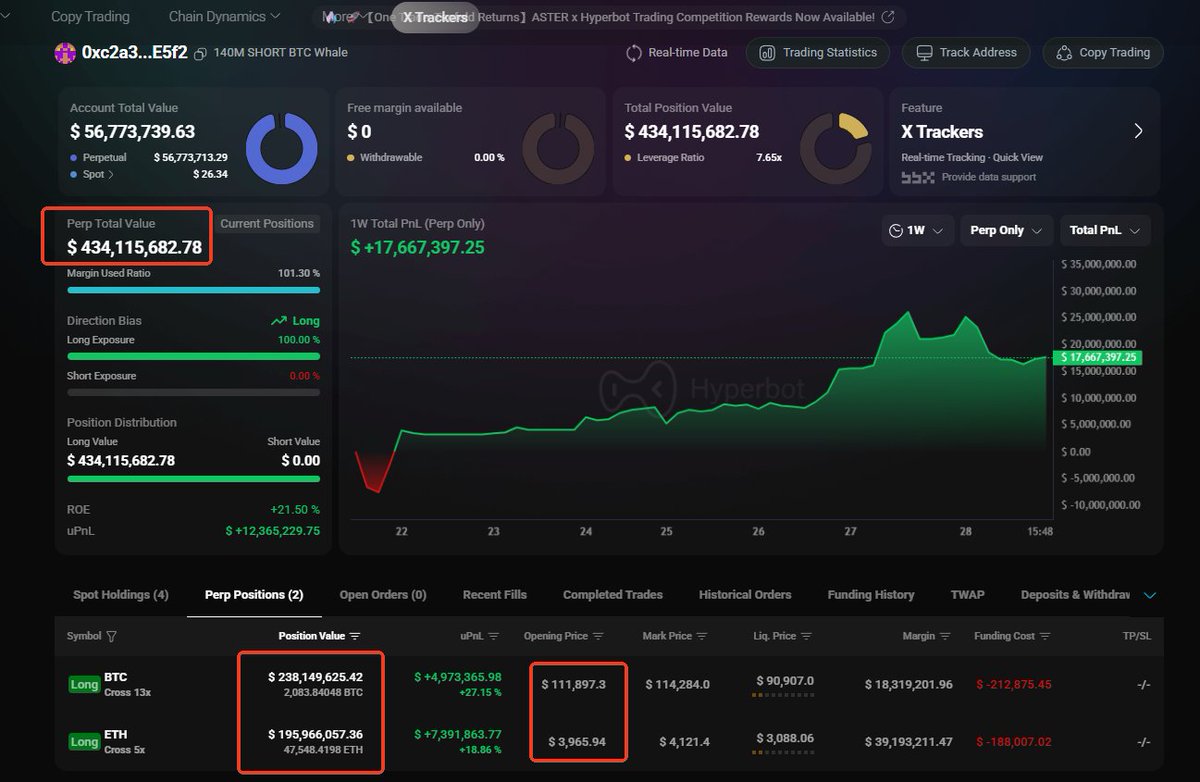Expand the Chain Dynamics menu
The height and width of the screenshot is (782, 1200).
[x=224, y=17]
